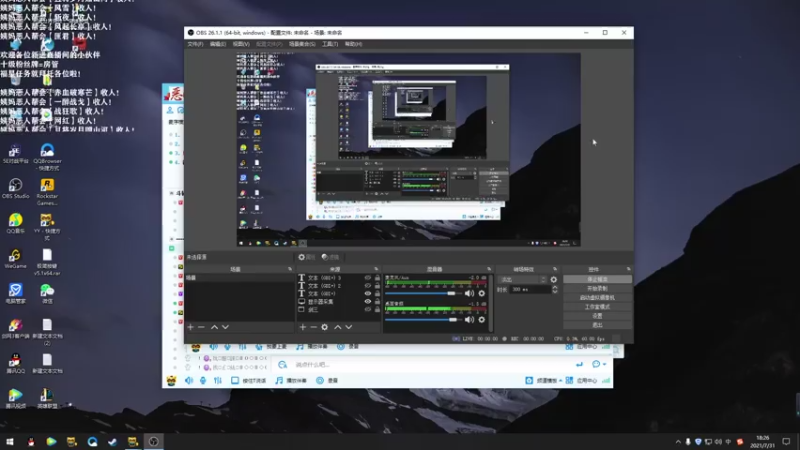Click 桌面音频 volume slider
Image resolution: width=800 pixels, height=450 pixels.
(423, 320)
